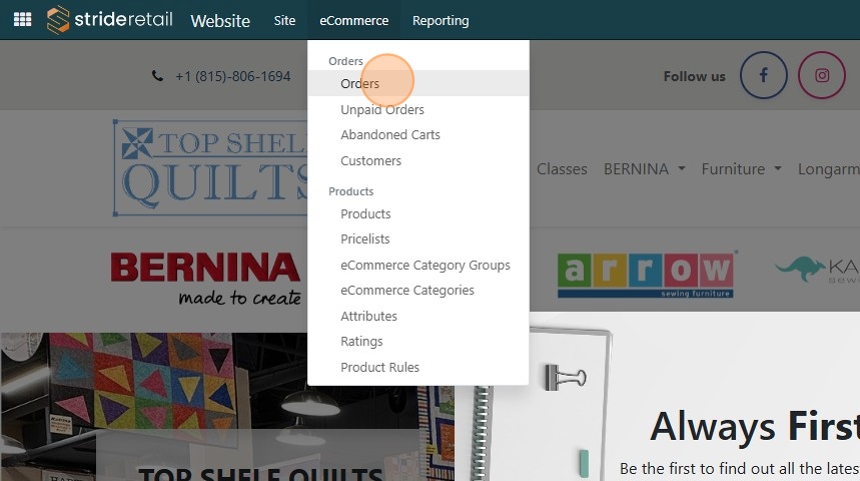Screen dimensions: 860x481
Task: Open the Reporting menu
Action: click(x=440, y=20)
